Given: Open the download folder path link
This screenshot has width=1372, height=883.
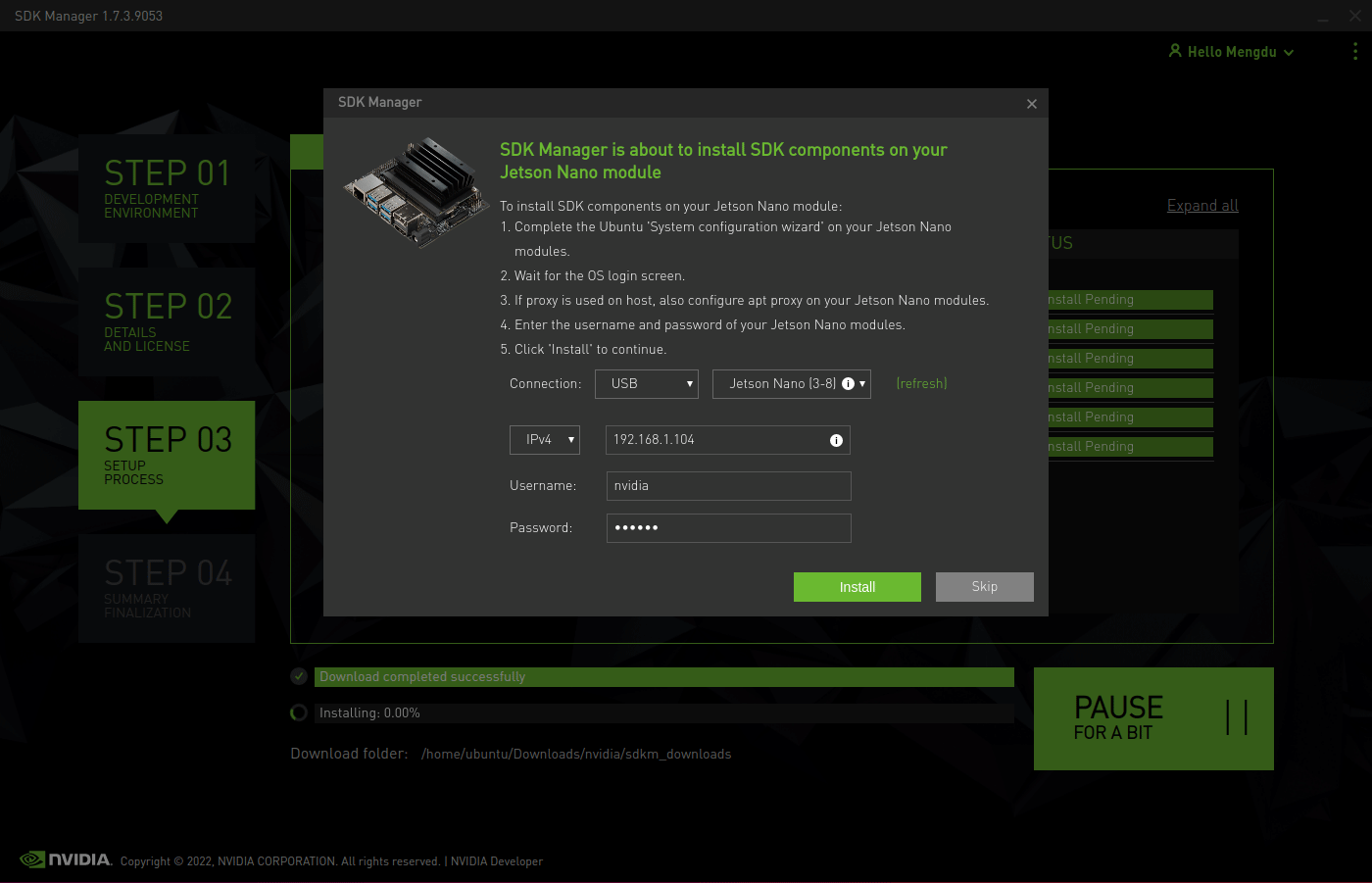Looking at the screenshot, I should coord(576,754).
